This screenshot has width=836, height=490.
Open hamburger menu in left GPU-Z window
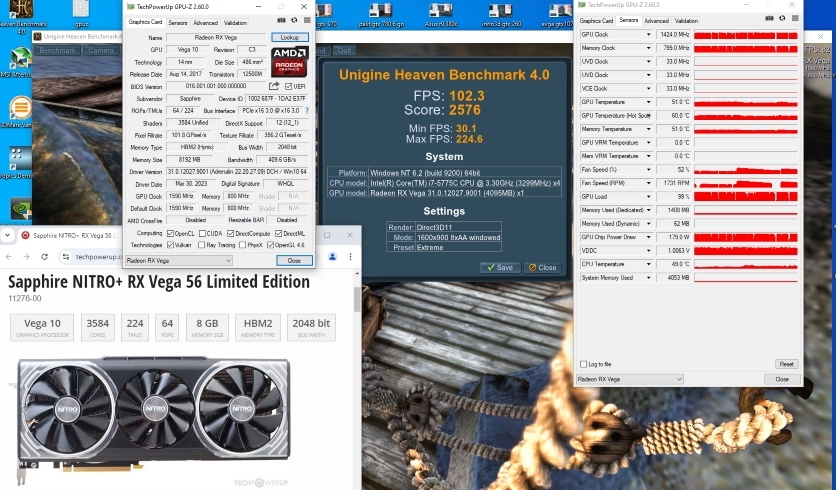(307, 20)
